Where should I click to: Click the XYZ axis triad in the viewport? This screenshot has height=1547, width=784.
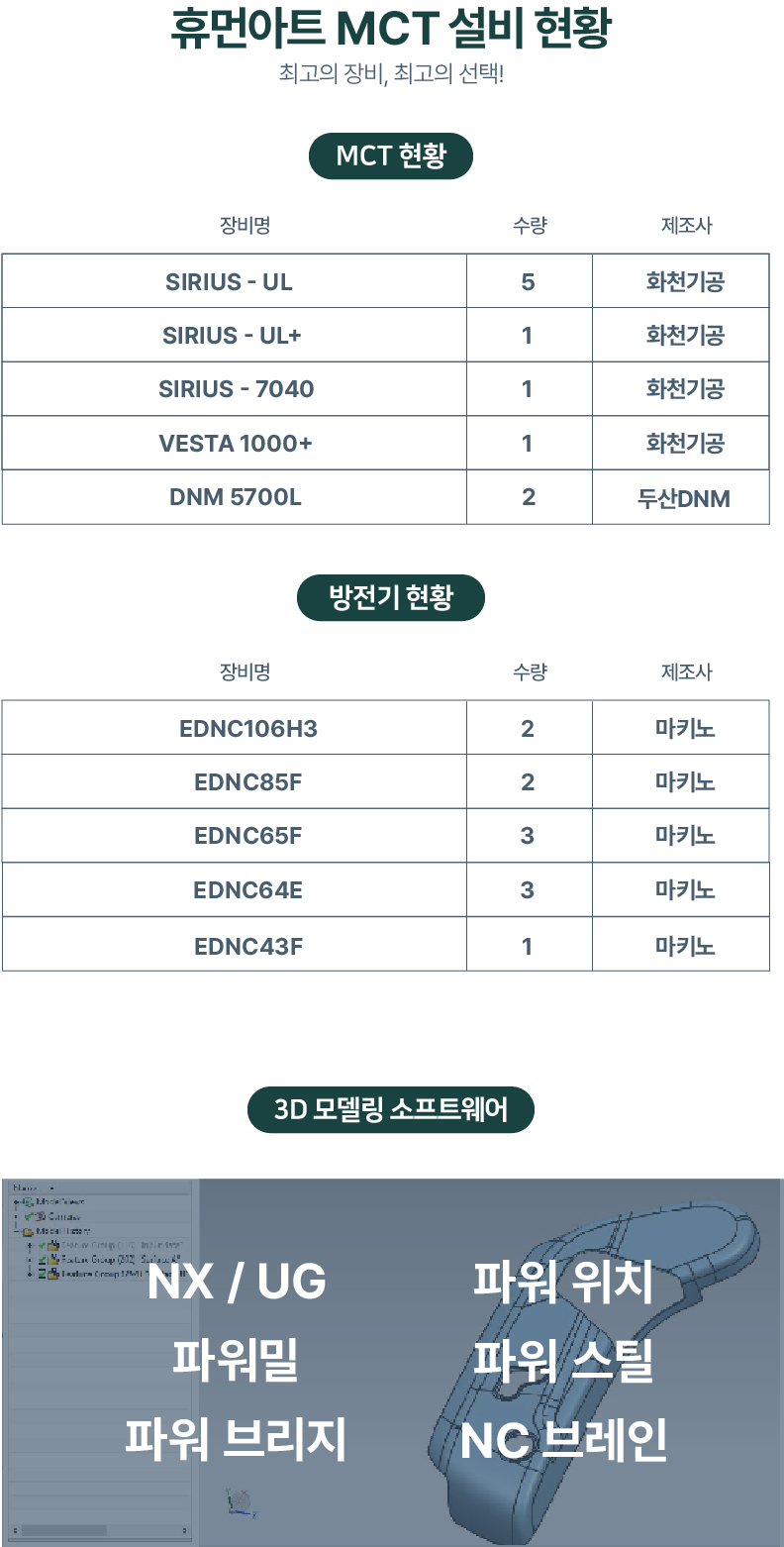pyautogui.click(x=240, y=1502)
